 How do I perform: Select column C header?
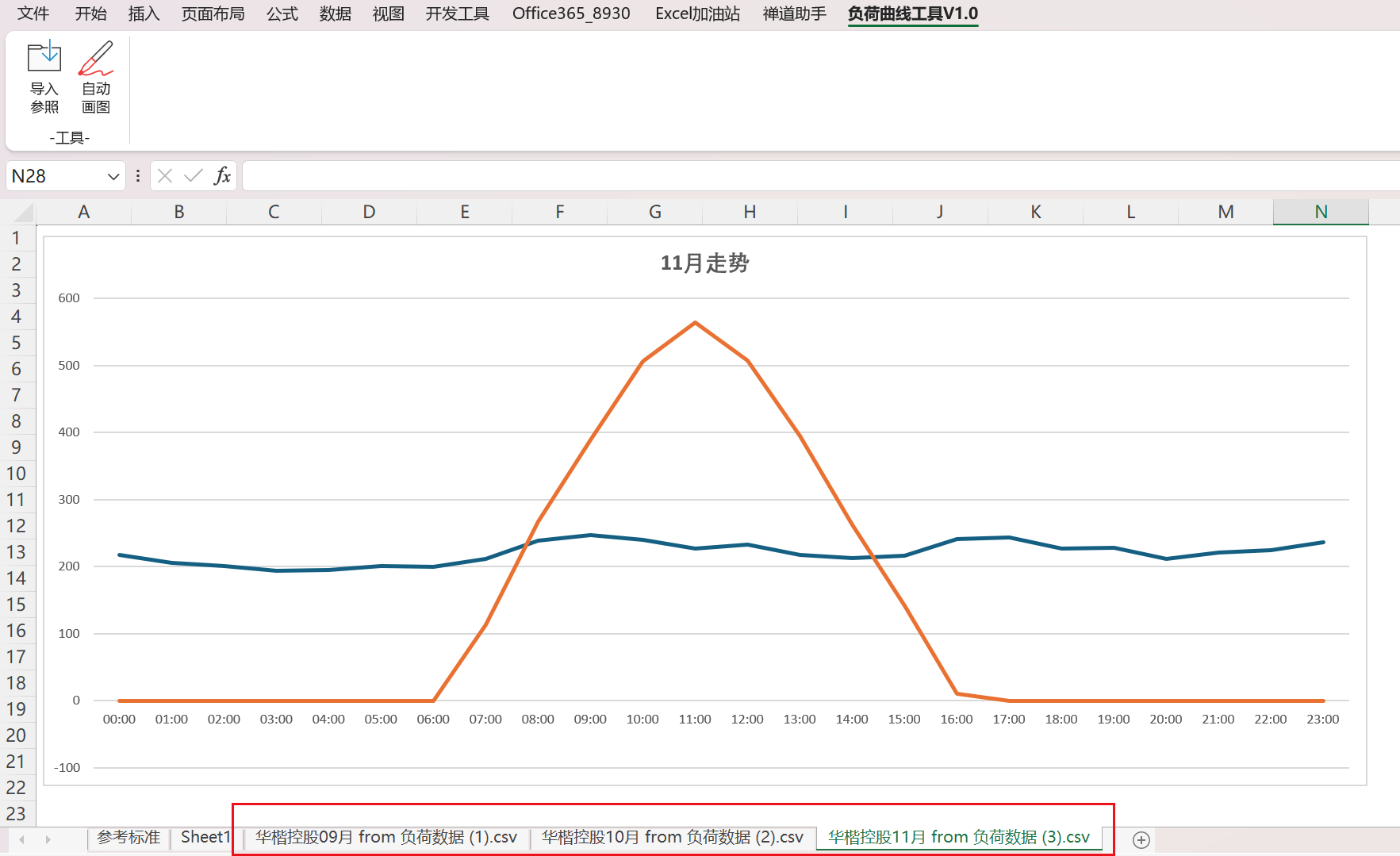click(x=274, y=213)
